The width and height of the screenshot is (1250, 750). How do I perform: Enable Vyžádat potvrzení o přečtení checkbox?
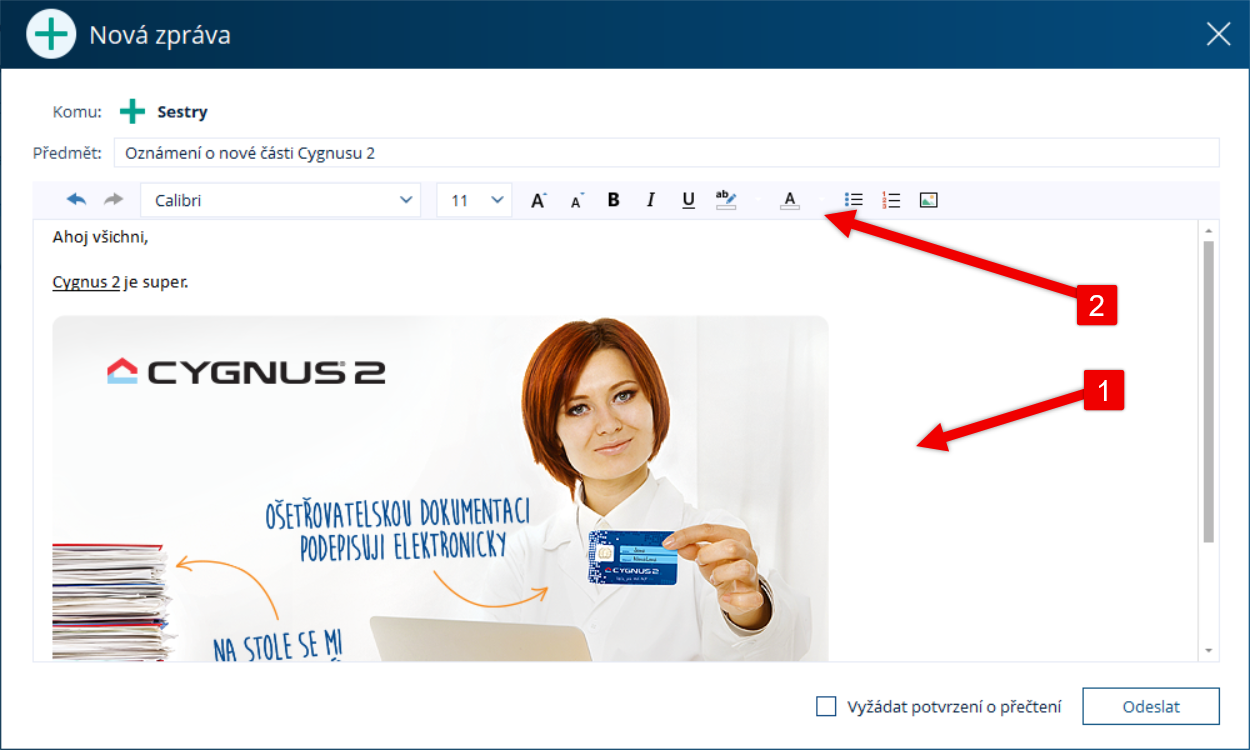[x=826, y=706]
